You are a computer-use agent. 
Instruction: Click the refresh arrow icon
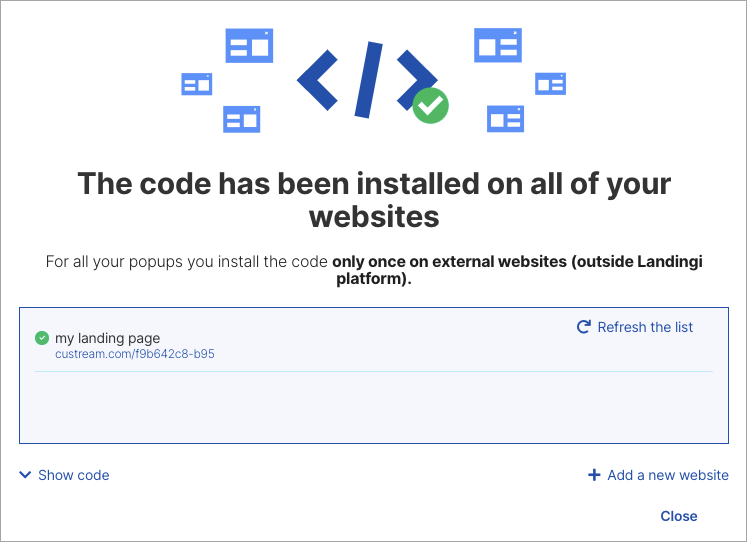coord(584,327)
